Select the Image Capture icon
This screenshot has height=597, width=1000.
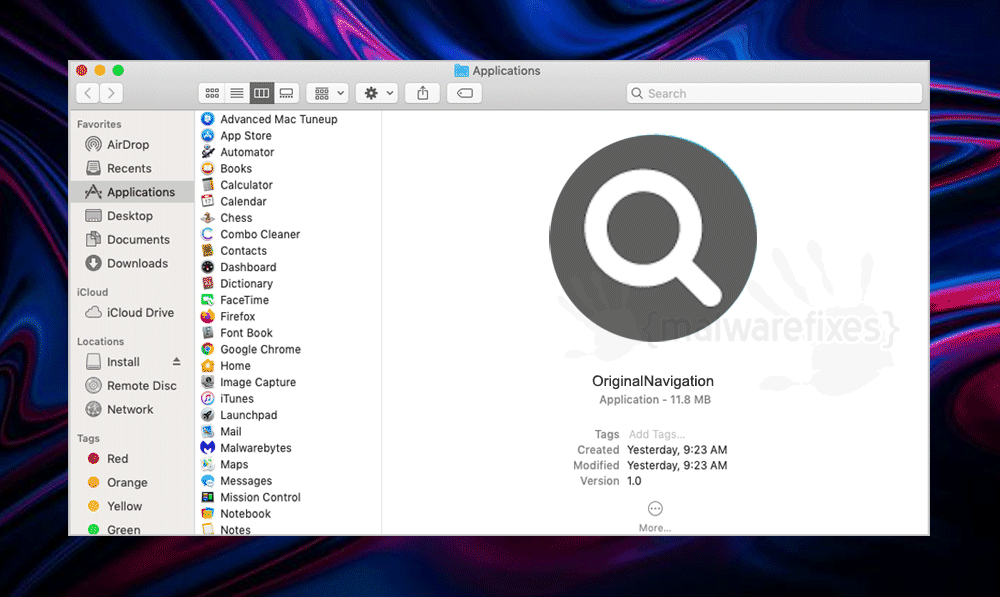point(207,382)
